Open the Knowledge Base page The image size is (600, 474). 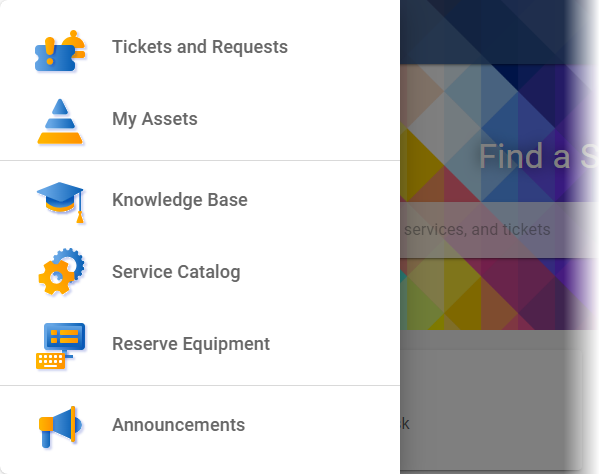200,200
